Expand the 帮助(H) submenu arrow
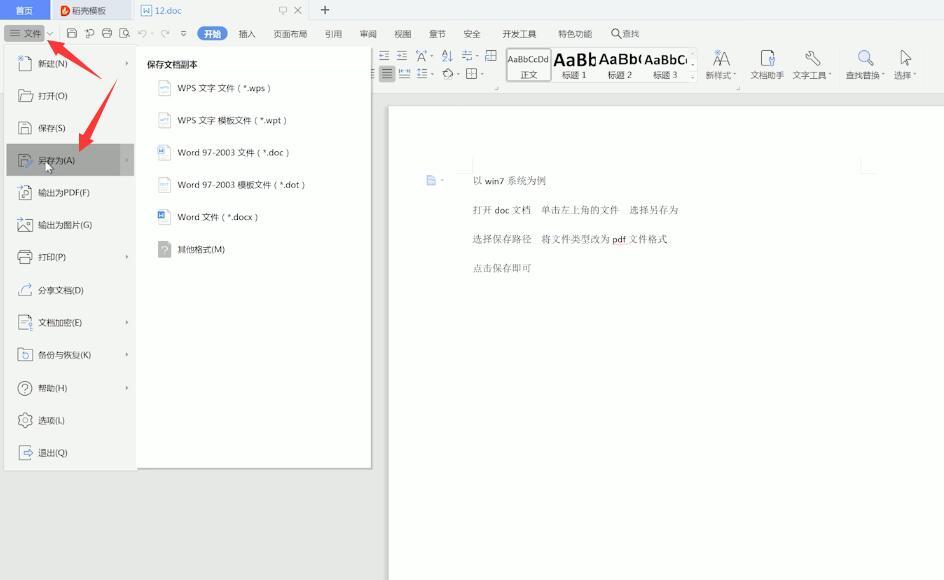 tap(126, 388)
